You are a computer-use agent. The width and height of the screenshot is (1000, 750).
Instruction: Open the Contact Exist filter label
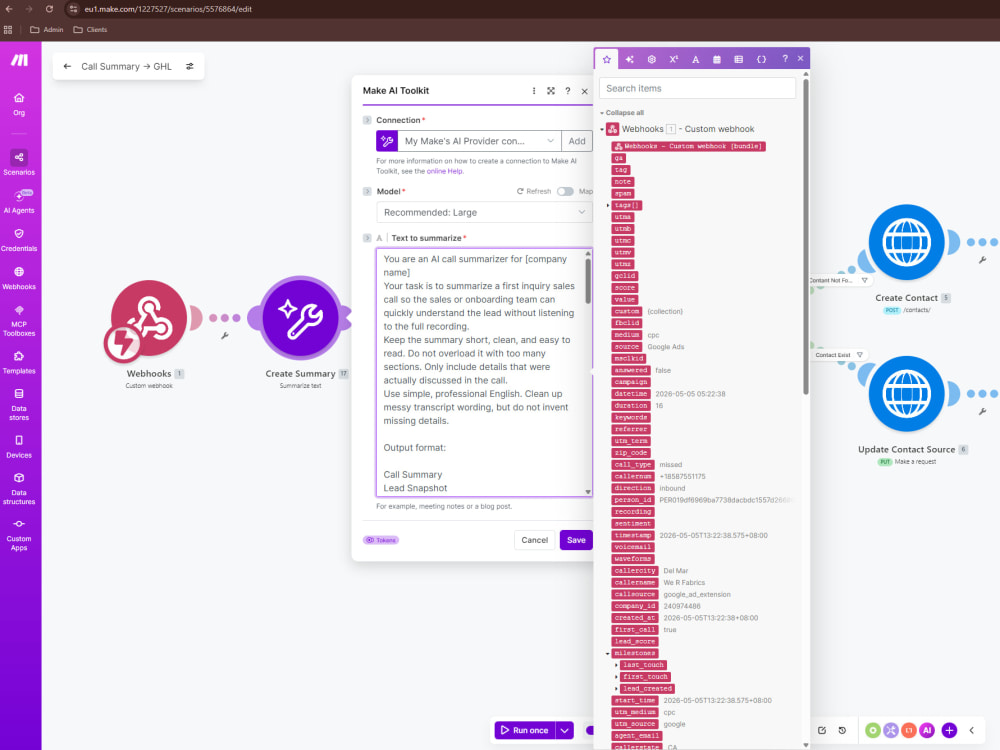832,355
